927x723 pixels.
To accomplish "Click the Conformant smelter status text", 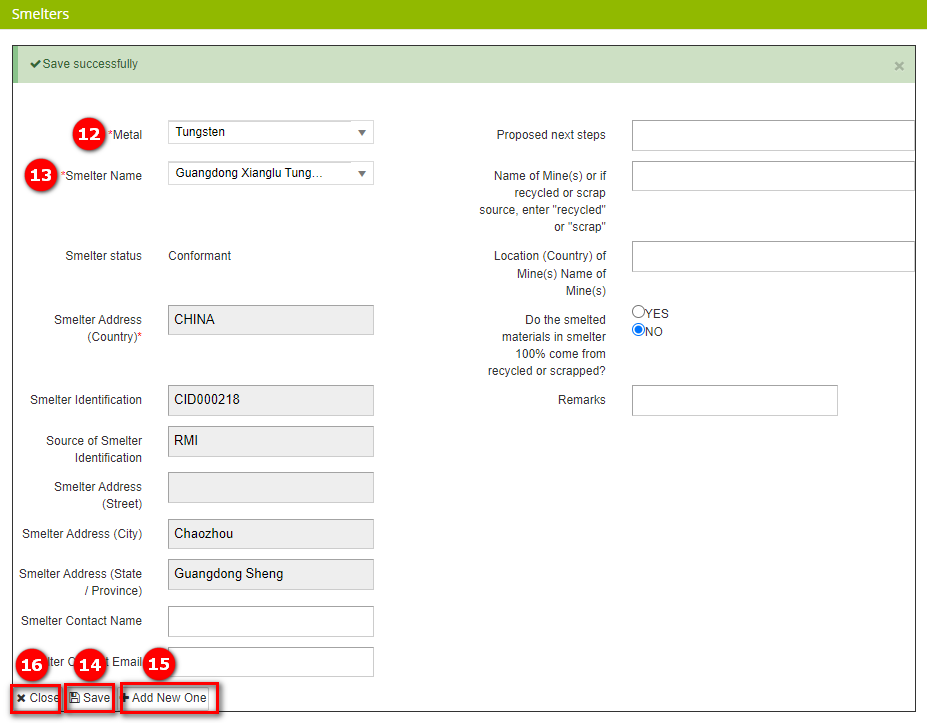I will [199, 256].
